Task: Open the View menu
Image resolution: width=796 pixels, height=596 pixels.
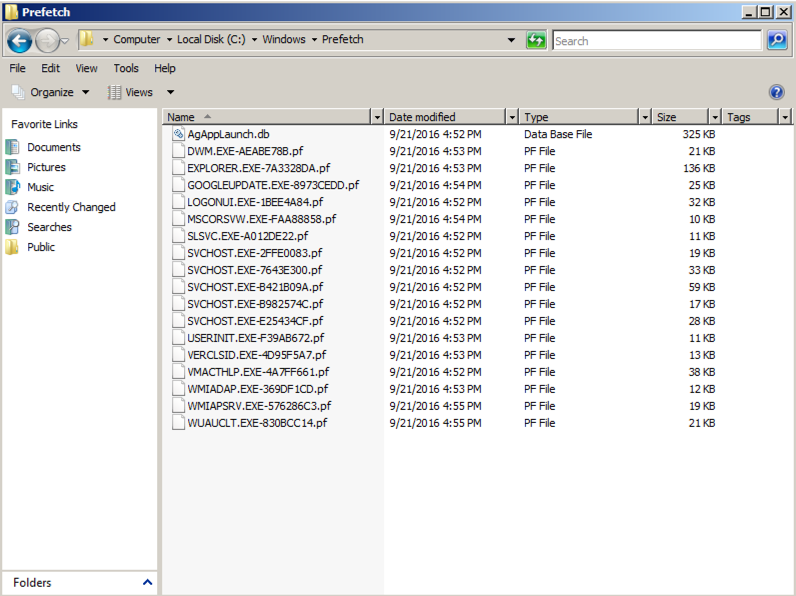Action: 86,68
